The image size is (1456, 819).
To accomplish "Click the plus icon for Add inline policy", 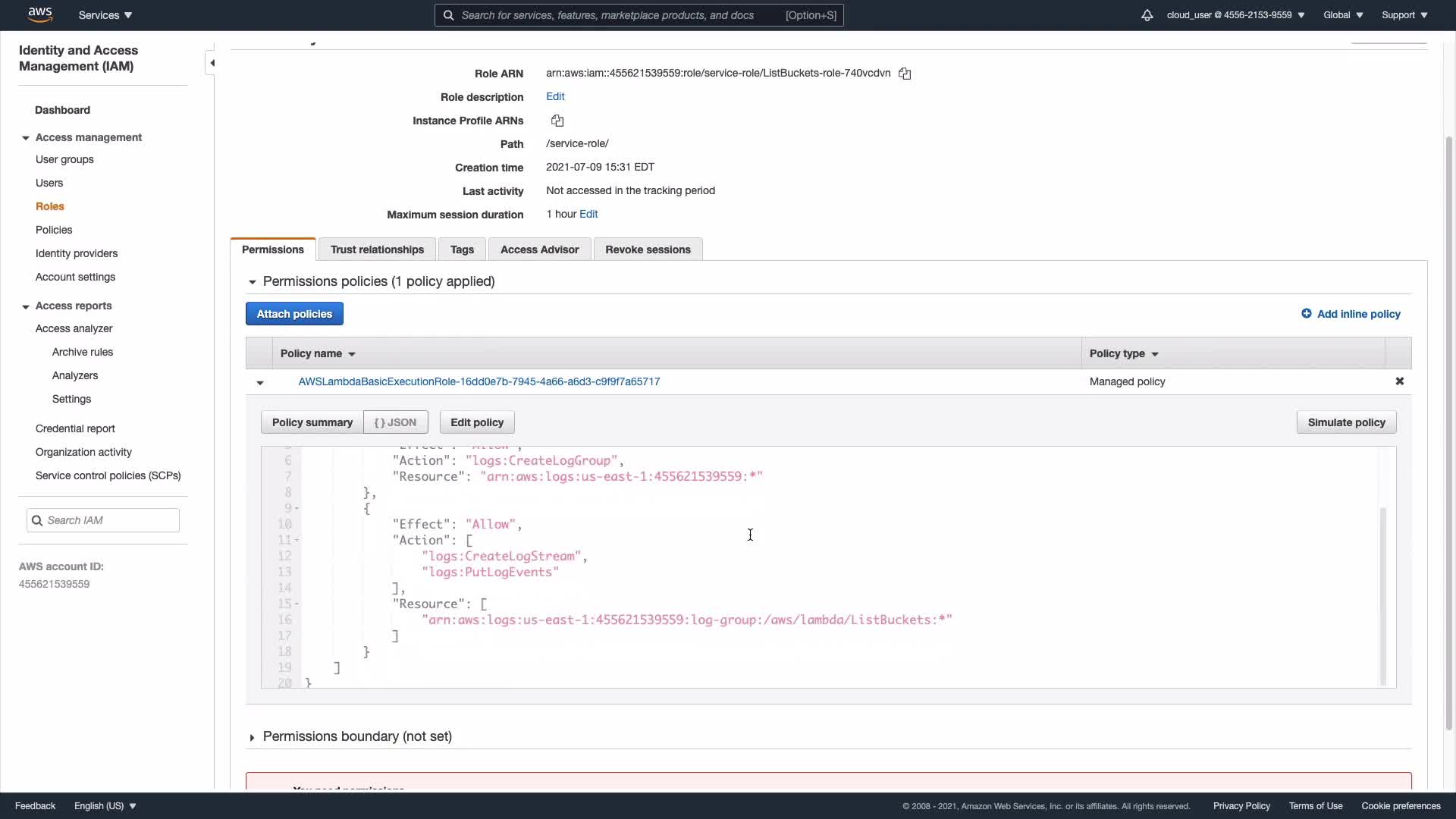I will 1306,314.
